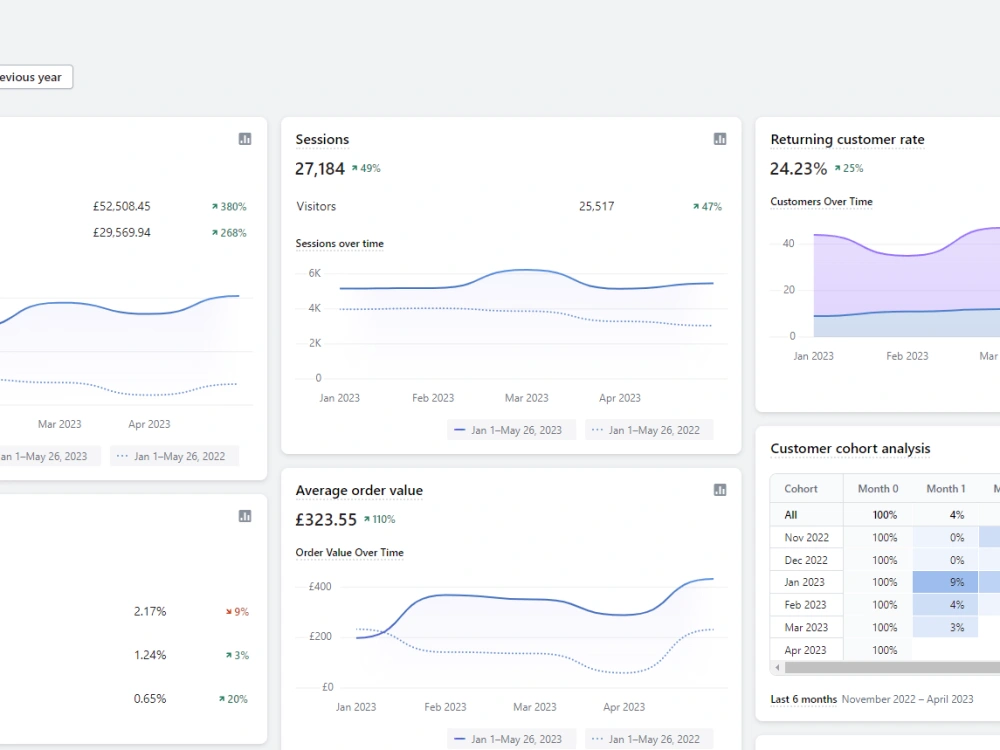This screenshot has width=1000, height=750.
Task: Click the Average order value heading
Action: pos(359,490)
